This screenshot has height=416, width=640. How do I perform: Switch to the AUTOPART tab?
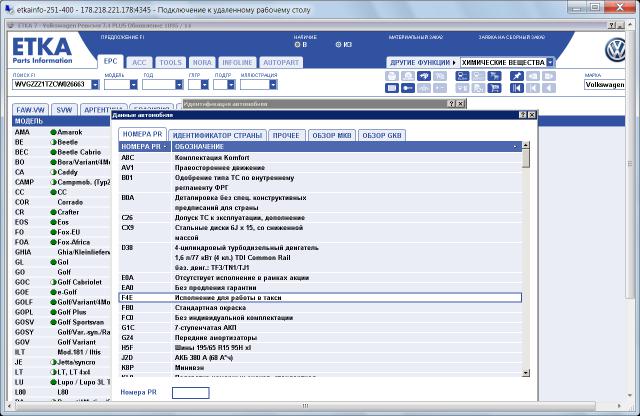tap(281, 62)
